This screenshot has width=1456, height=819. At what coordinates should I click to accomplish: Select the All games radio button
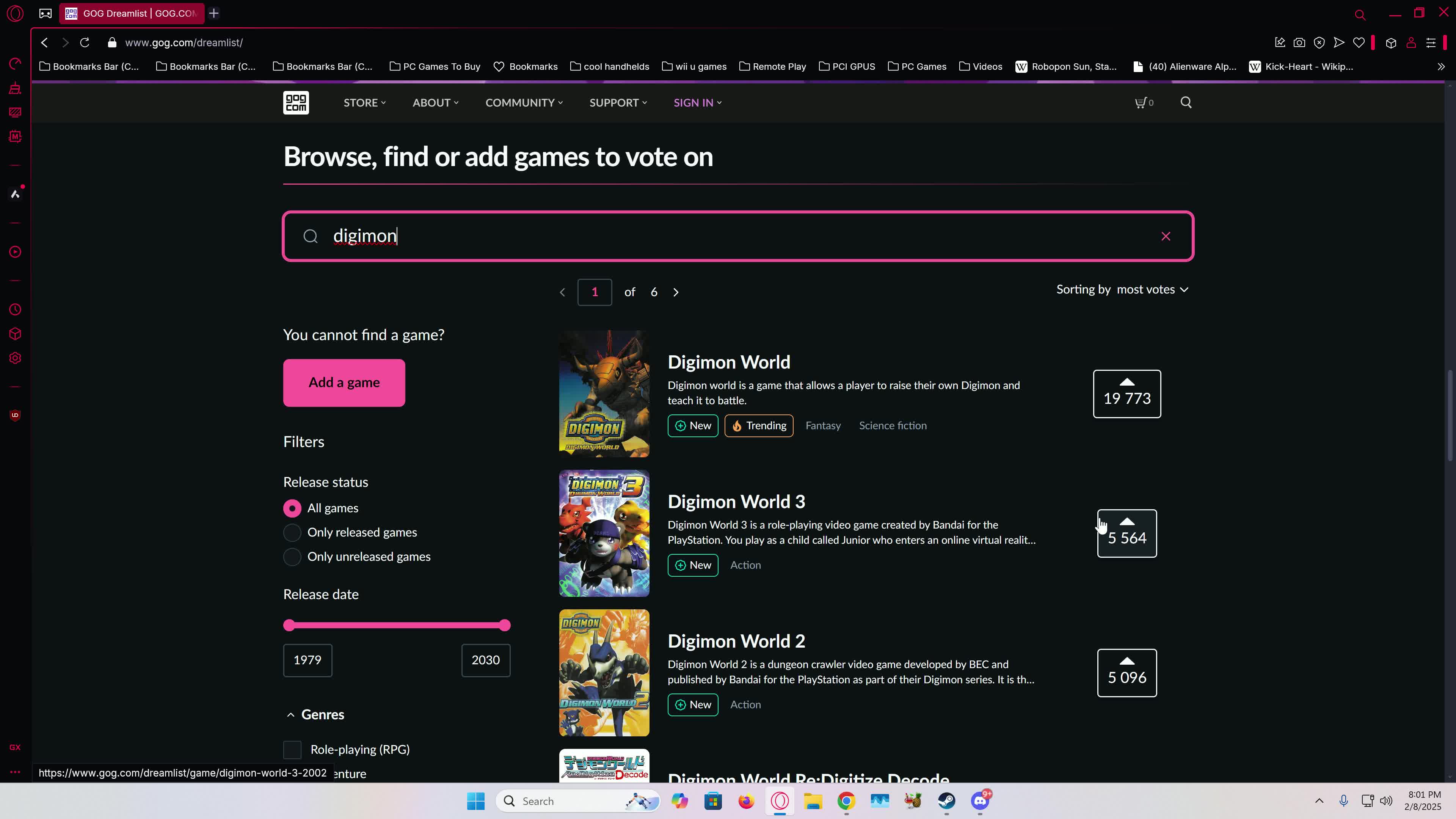pyautogui.click(x=292, y=508)
